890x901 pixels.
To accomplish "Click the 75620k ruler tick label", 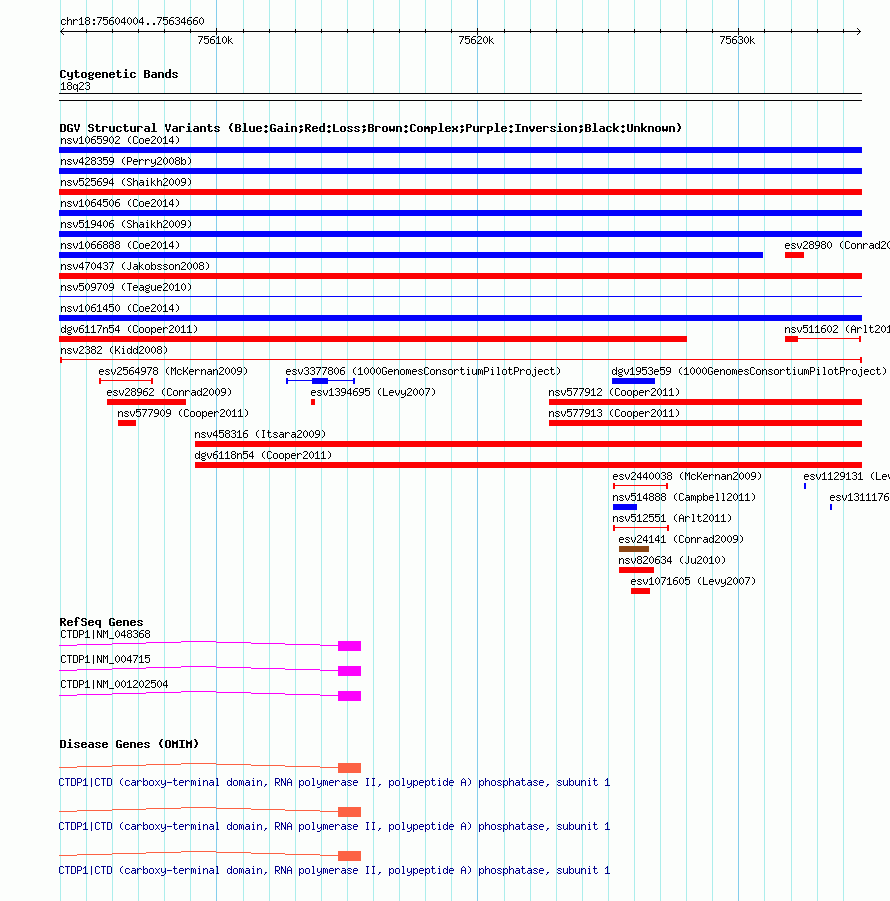I will [476, 40].
